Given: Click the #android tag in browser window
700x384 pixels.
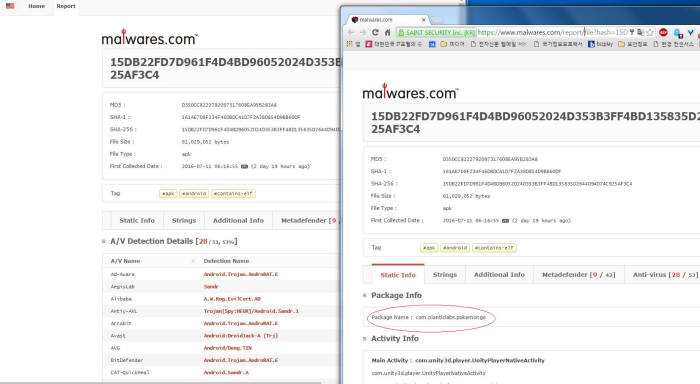Looking at the screenshot, I should click(455, 248).
